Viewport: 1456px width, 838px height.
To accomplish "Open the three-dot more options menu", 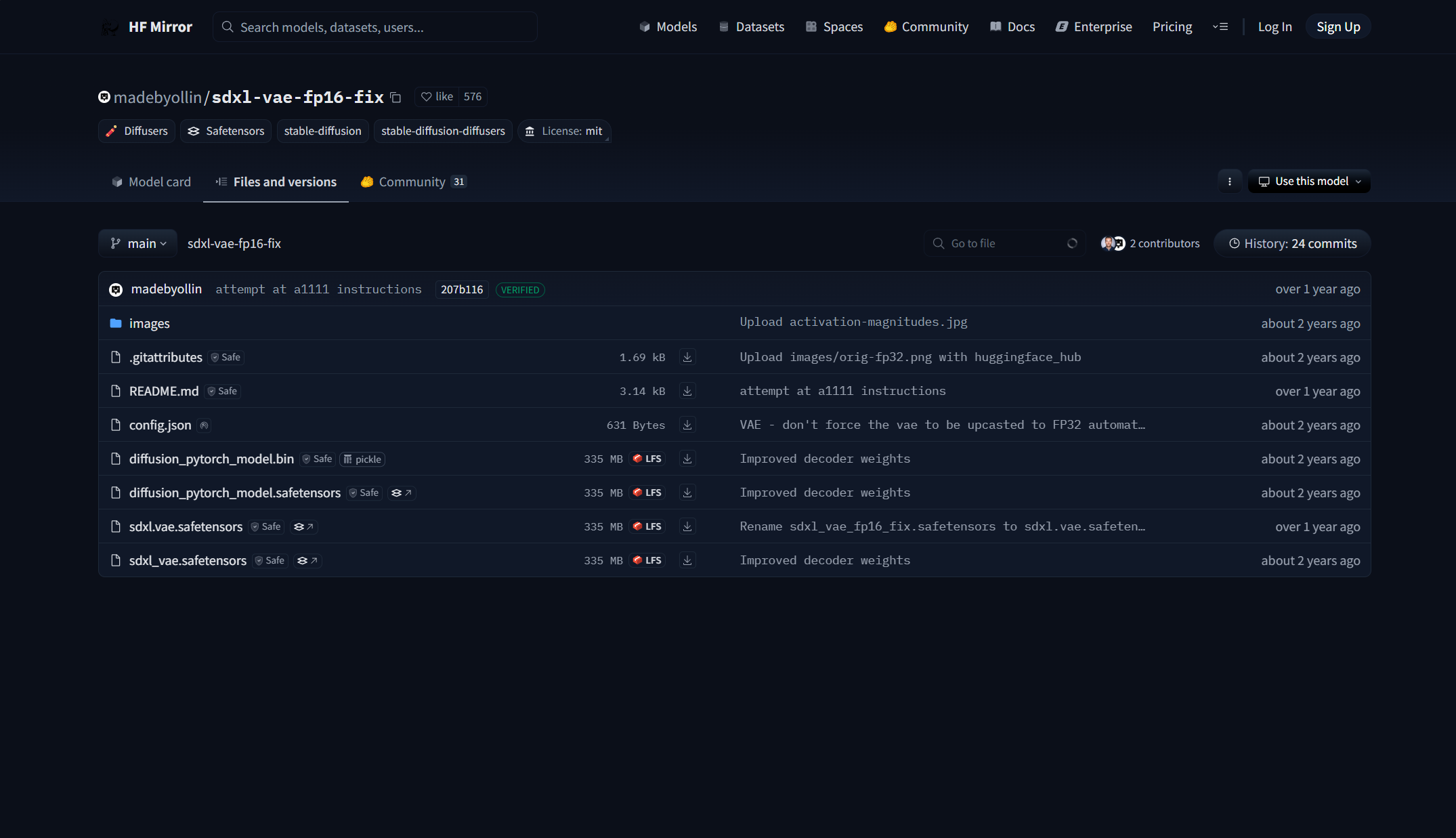I will click(1230, 182).
